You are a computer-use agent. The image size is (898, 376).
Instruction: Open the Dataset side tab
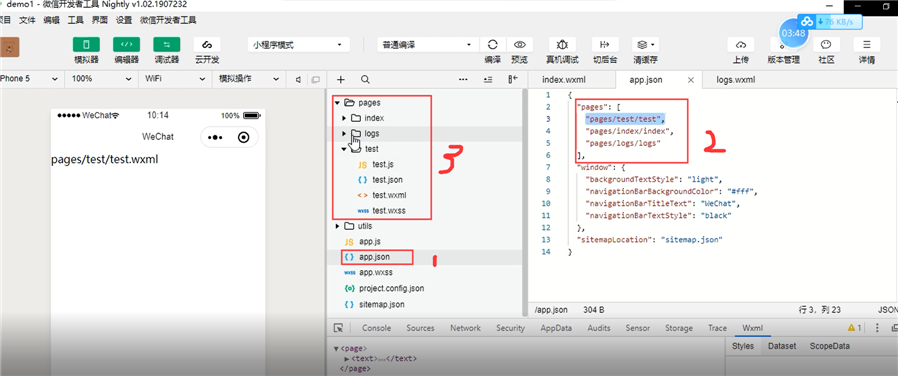782,346
